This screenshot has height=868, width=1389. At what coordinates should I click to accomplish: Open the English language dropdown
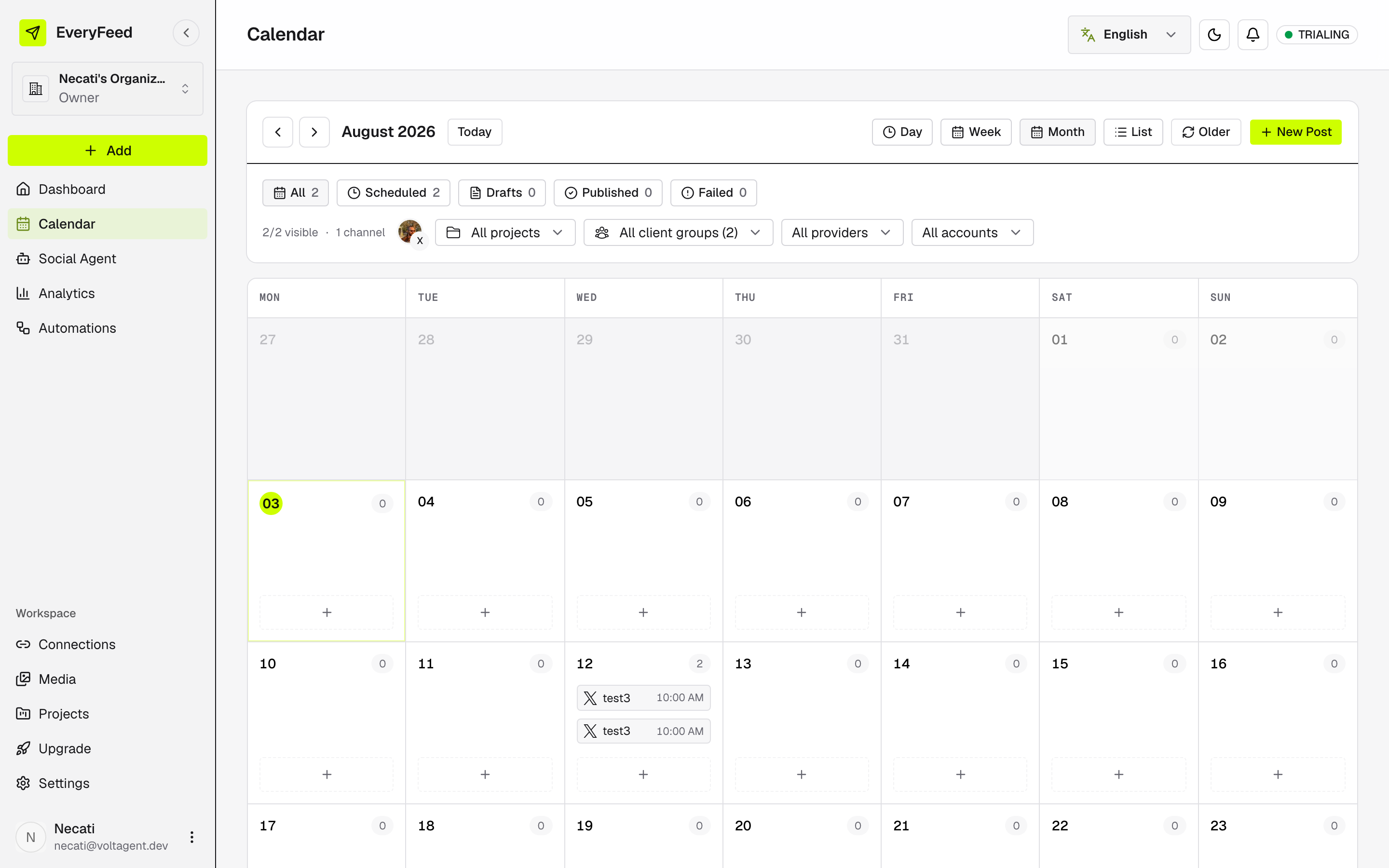[x=1129, y=34]
